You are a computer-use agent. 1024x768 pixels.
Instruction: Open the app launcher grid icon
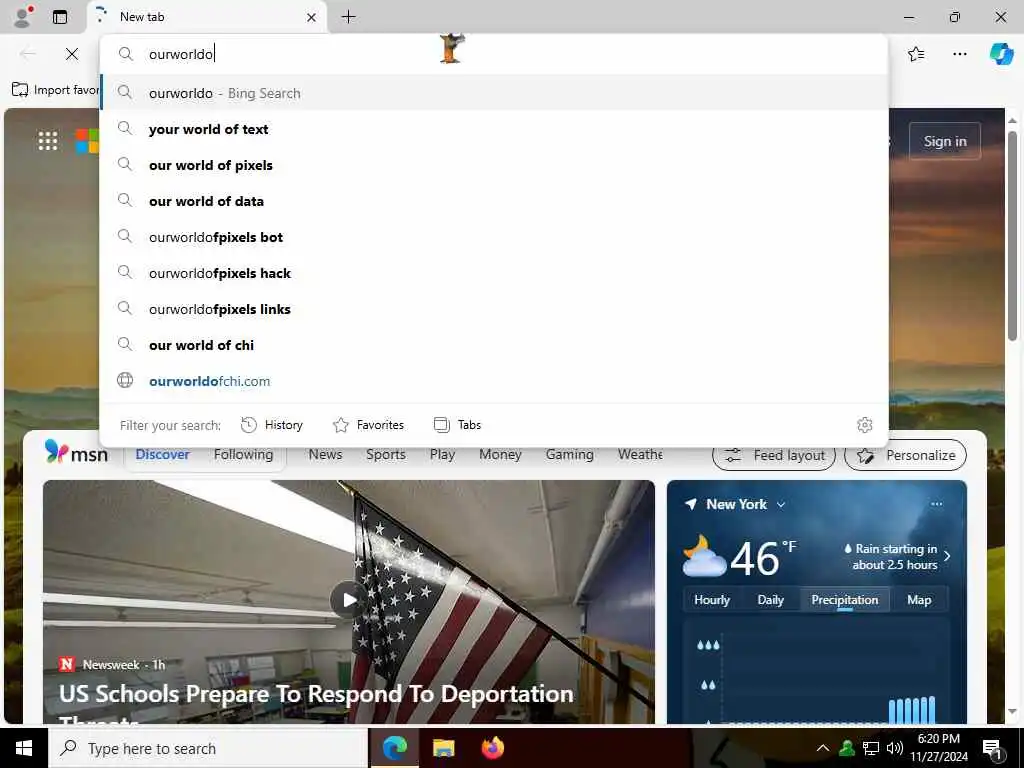(48, 140)
